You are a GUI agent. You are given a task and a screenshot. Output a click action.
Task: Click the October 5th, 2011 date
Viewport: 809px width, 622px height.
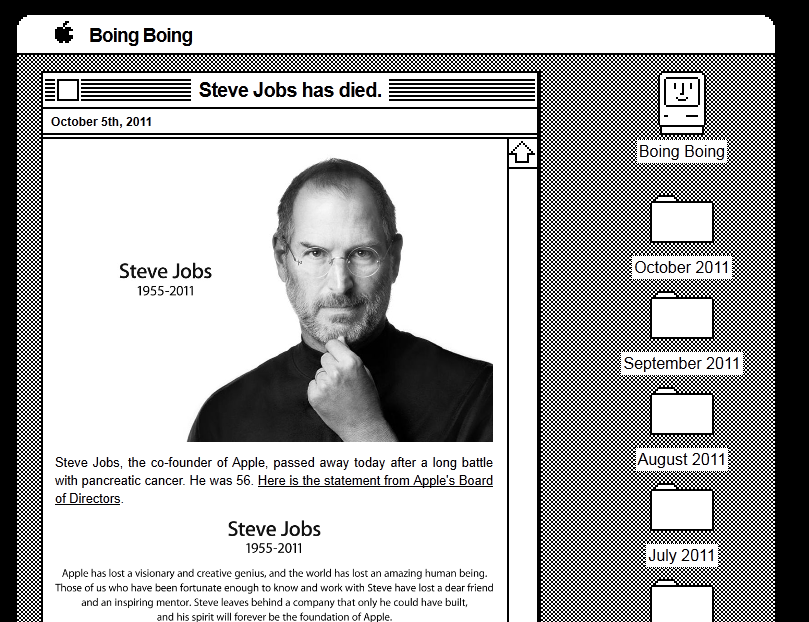101,122
